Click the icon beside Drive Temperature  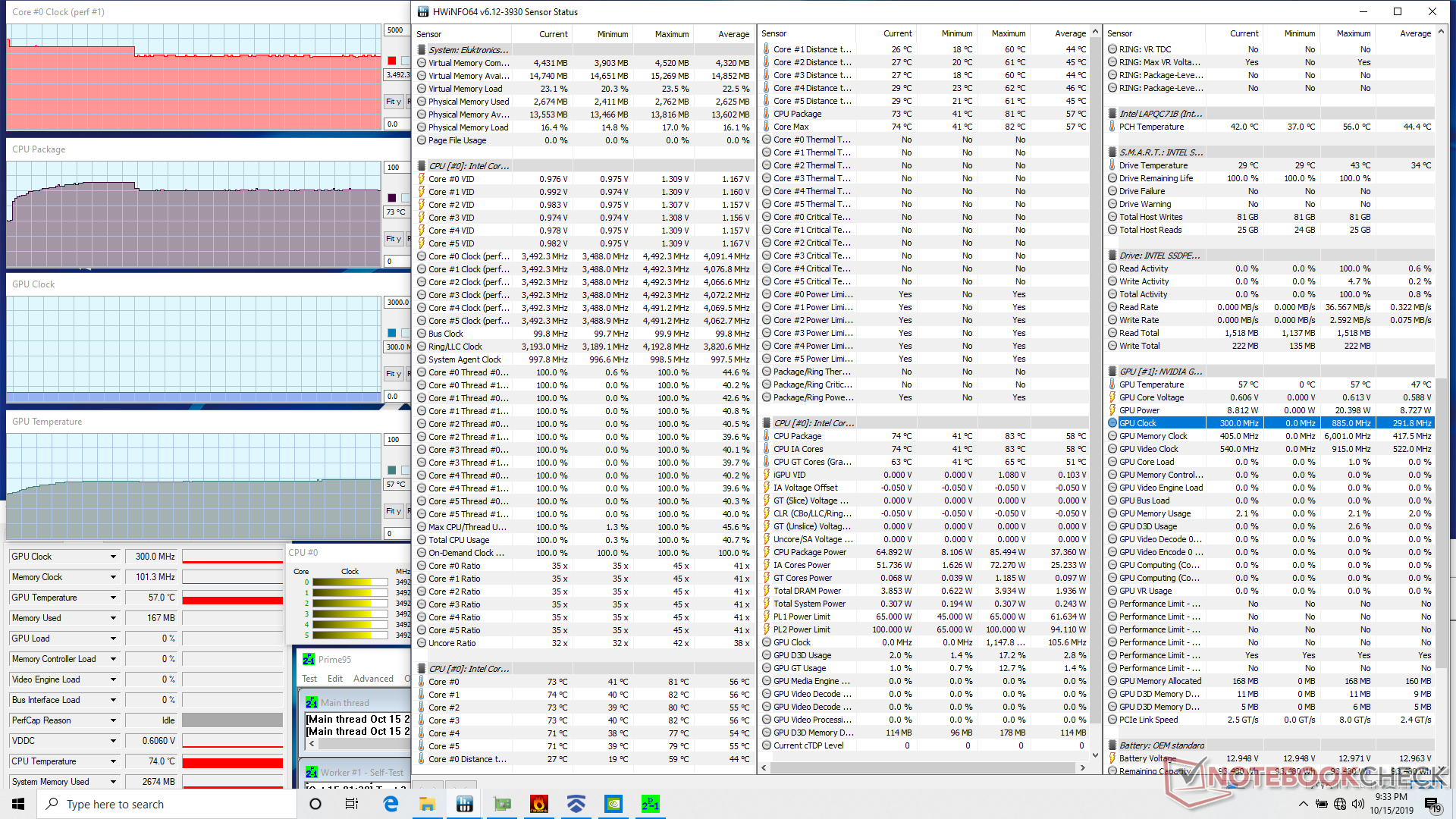1112,165
